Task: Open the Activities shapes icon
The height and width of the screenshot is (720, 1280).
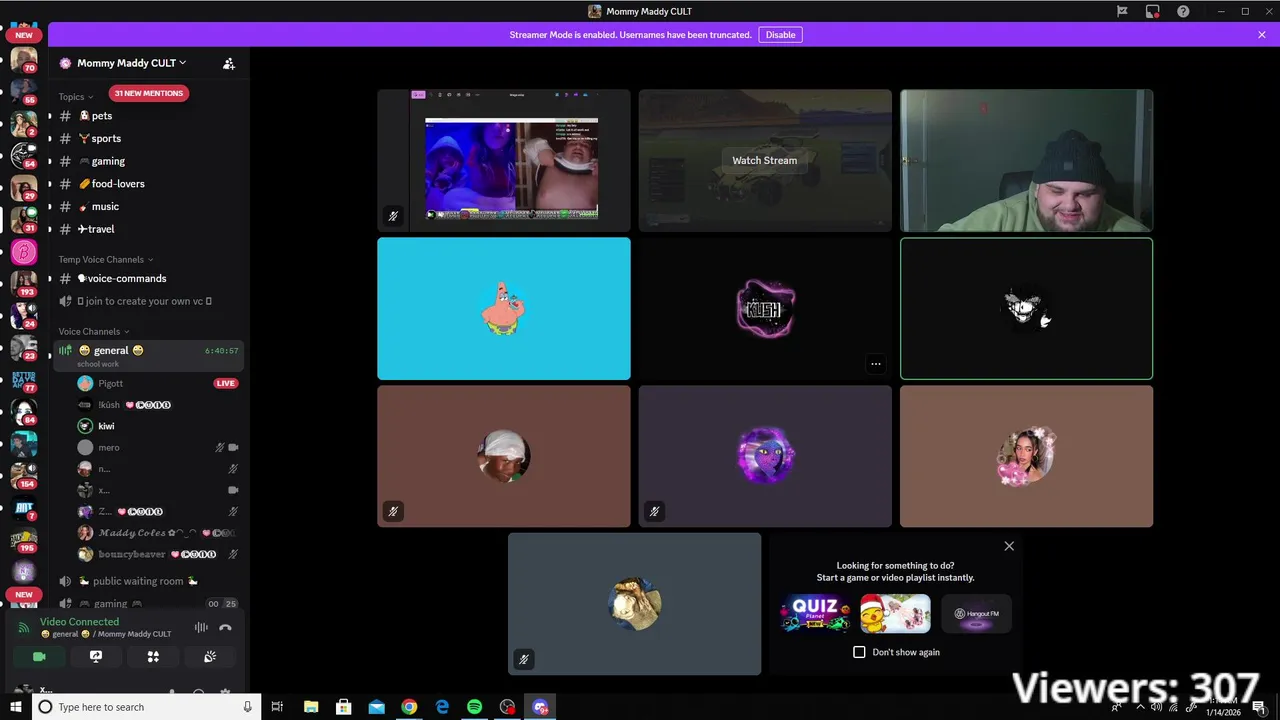Action: point(153,657)
